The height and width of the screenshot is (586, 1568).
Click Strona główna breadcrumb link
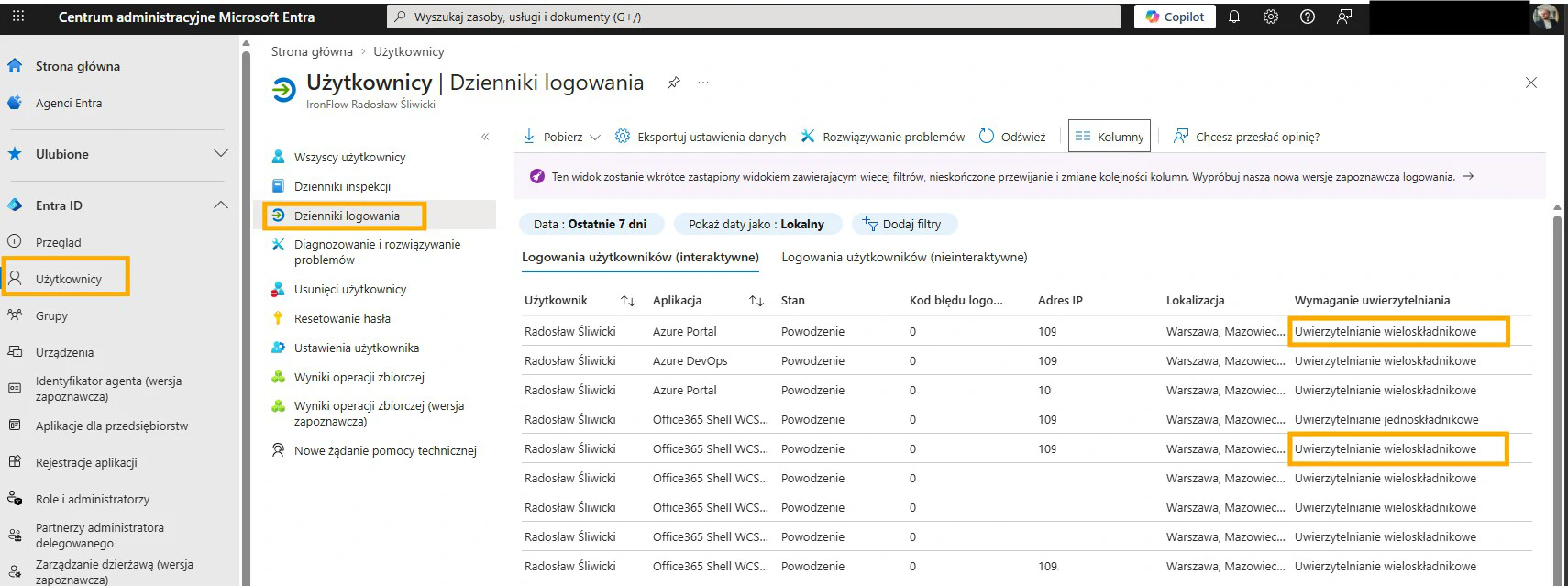click(x=312, y=51)
